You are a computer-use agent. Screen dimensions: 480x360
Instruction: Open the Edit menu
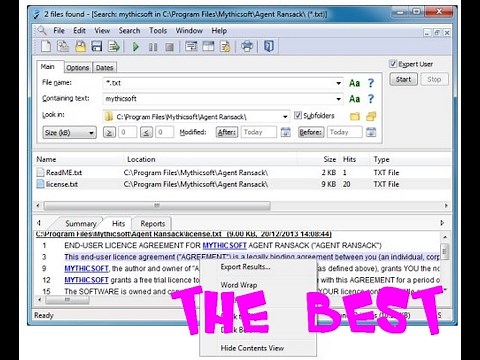coord(79,31)
